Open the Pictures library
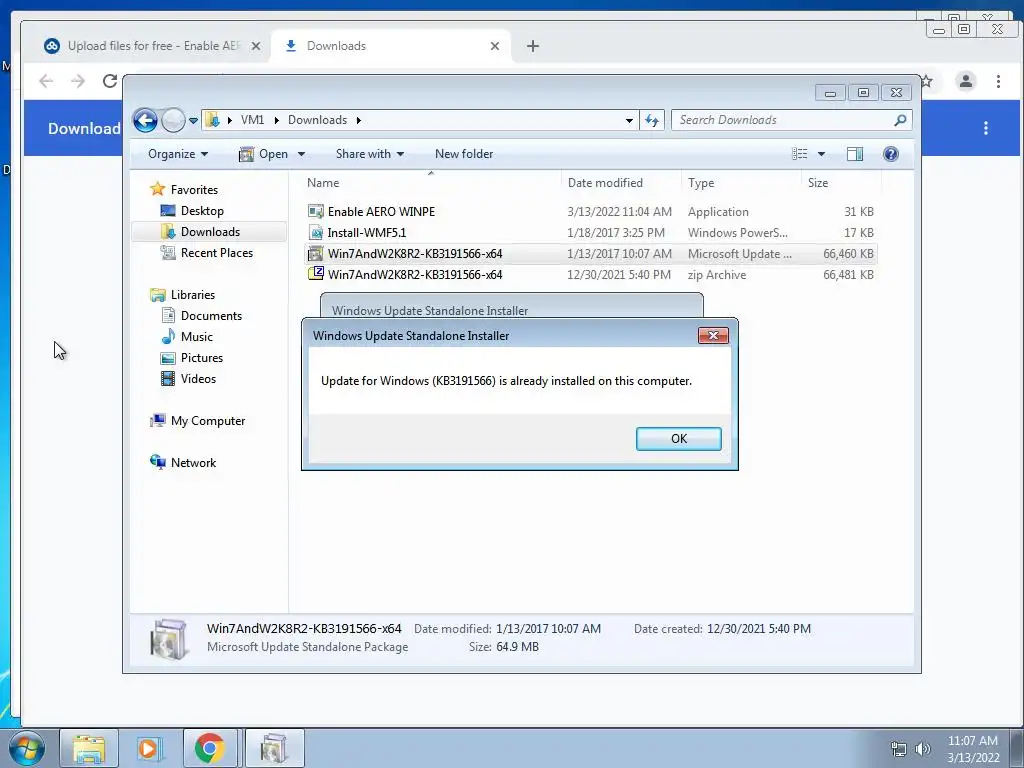Screen dimensions: 1024x768 [x=202, y=358]
